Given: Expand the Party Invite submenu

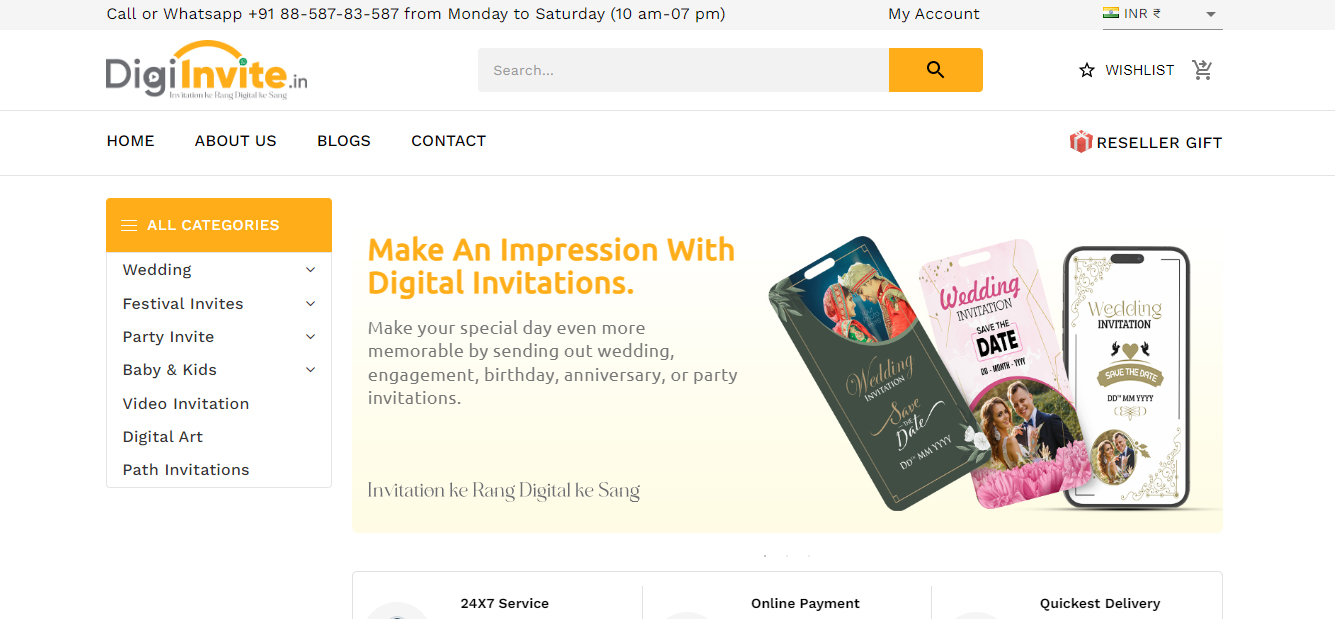Looking at the screenshot, I should click(x=310, y=337).
